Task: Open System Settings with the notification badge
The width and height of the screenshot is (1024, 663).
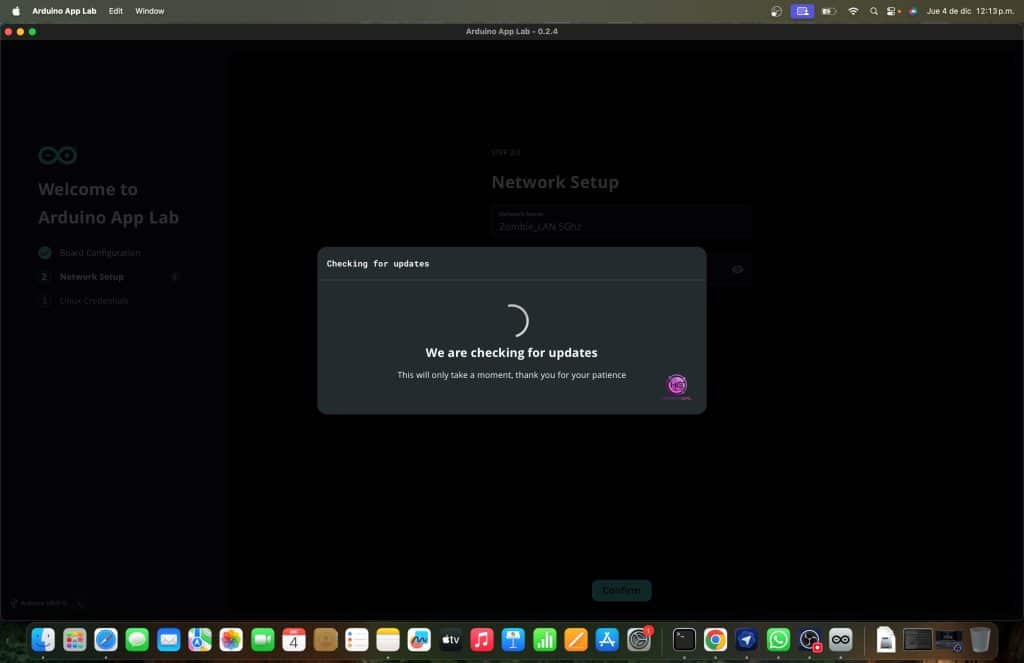Action: coord(639,639)
